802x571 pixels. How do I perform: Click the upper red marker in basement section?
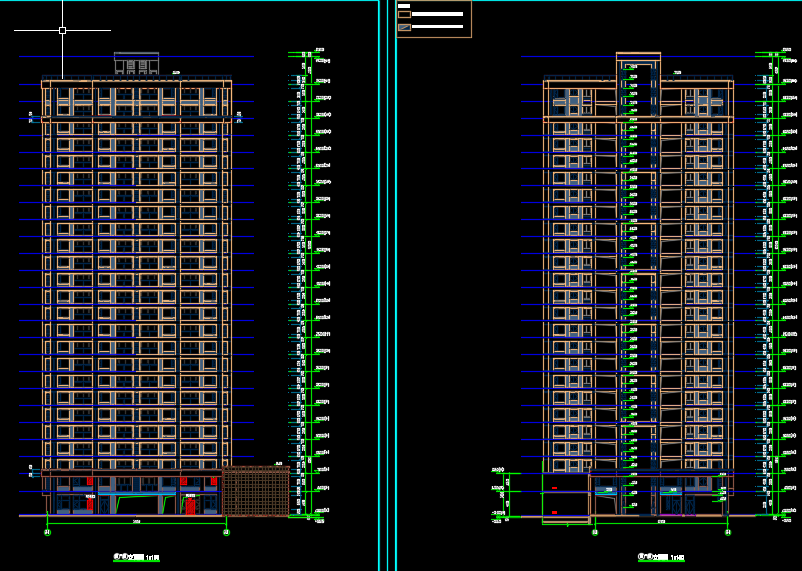pyautogui.click(x=554, y=490)
